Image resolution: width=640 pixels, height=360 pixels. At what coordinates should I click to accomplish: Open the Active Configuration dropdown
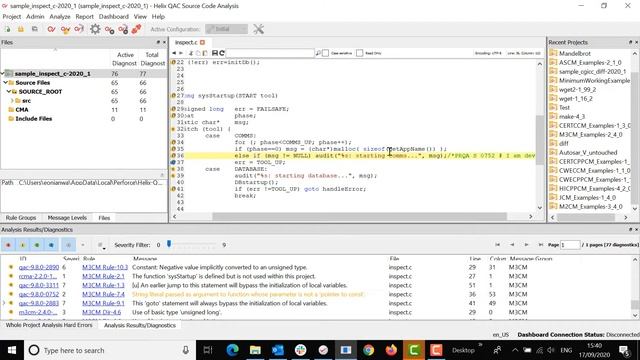click(227, 29)
